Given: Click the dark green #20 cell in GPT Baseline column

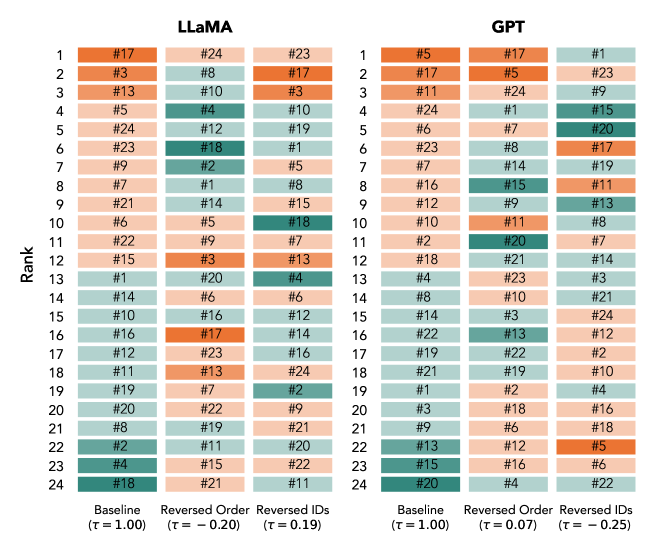Looking at the screenshot, I should click(x=419, y=484).
